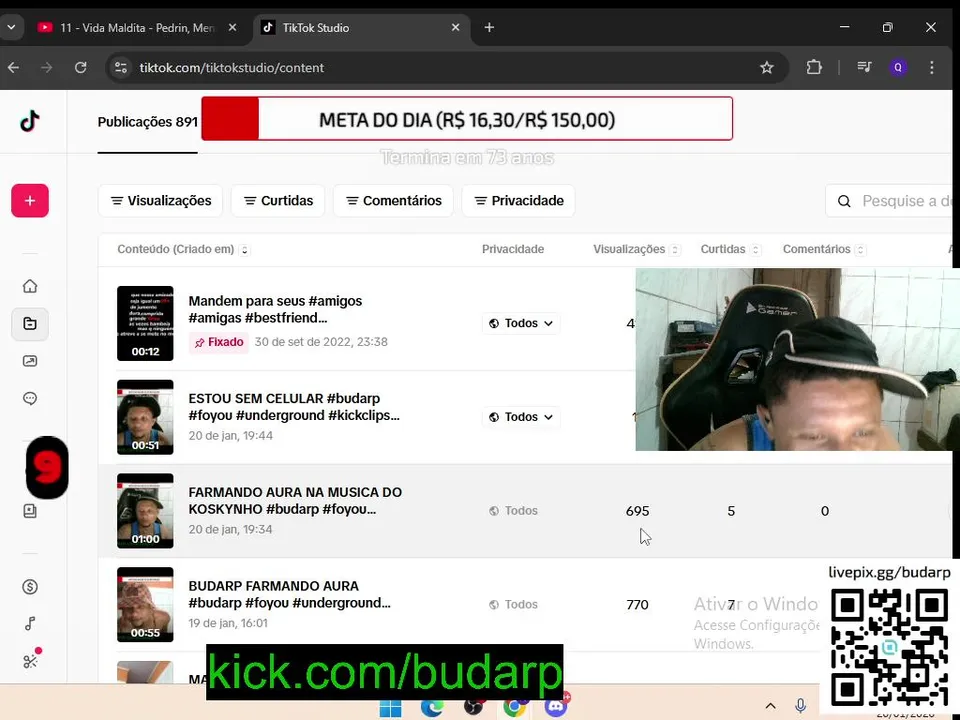960x720 pixels.
Task: Click the pink plus upload button
Action: click(30, 201)
